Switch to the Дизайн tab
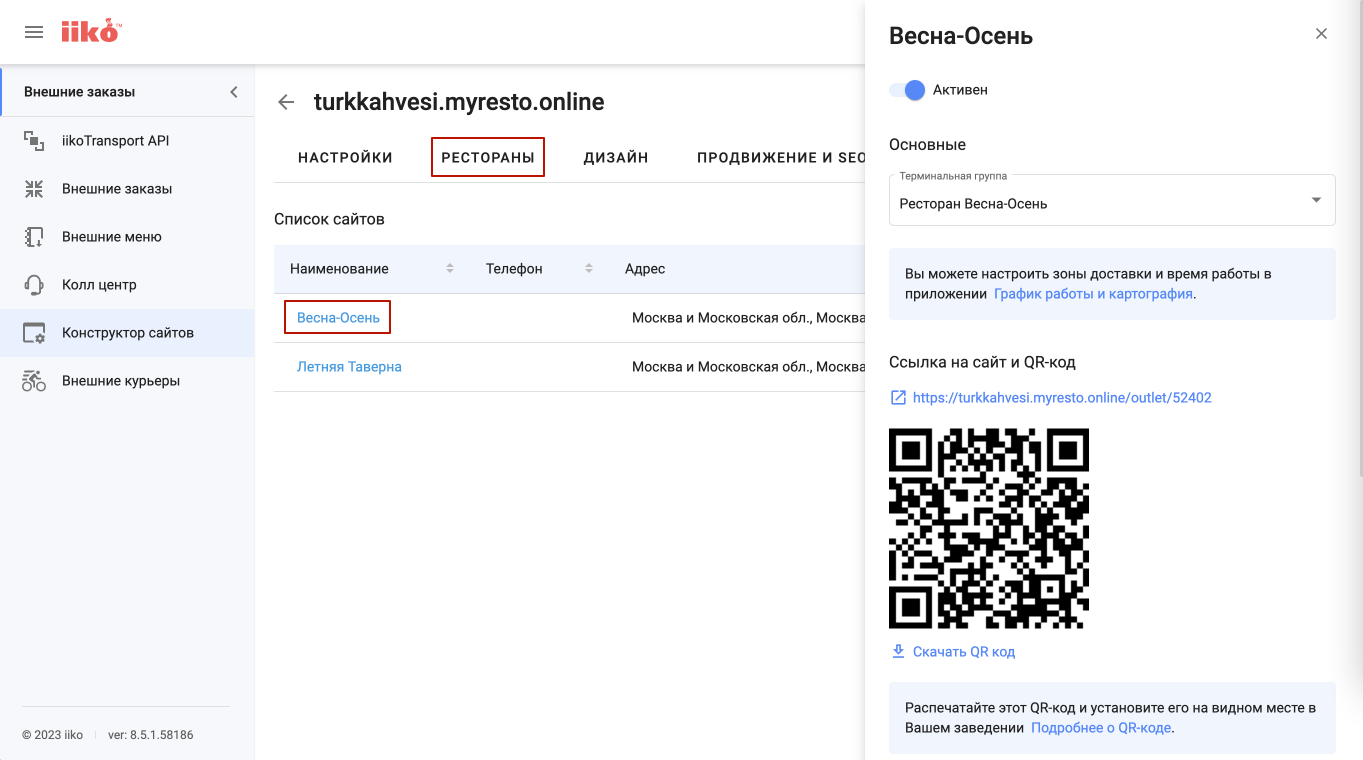 (616, 158)
